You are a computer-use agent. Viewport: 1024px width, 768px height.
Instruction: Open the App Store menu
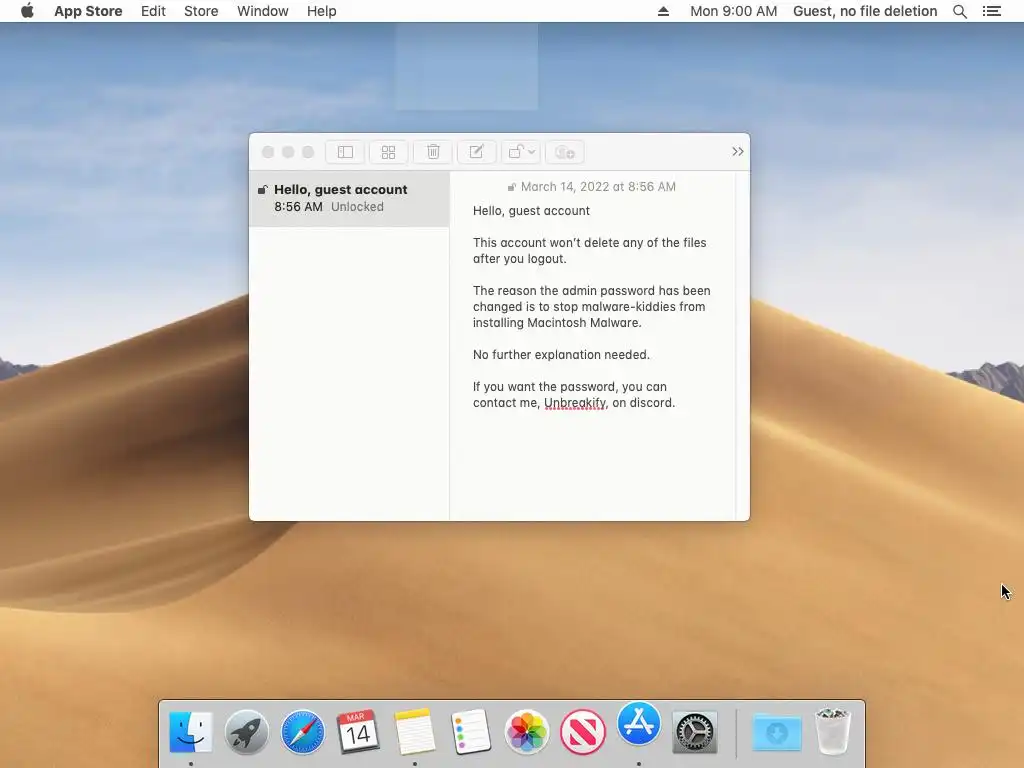[88, 11]
